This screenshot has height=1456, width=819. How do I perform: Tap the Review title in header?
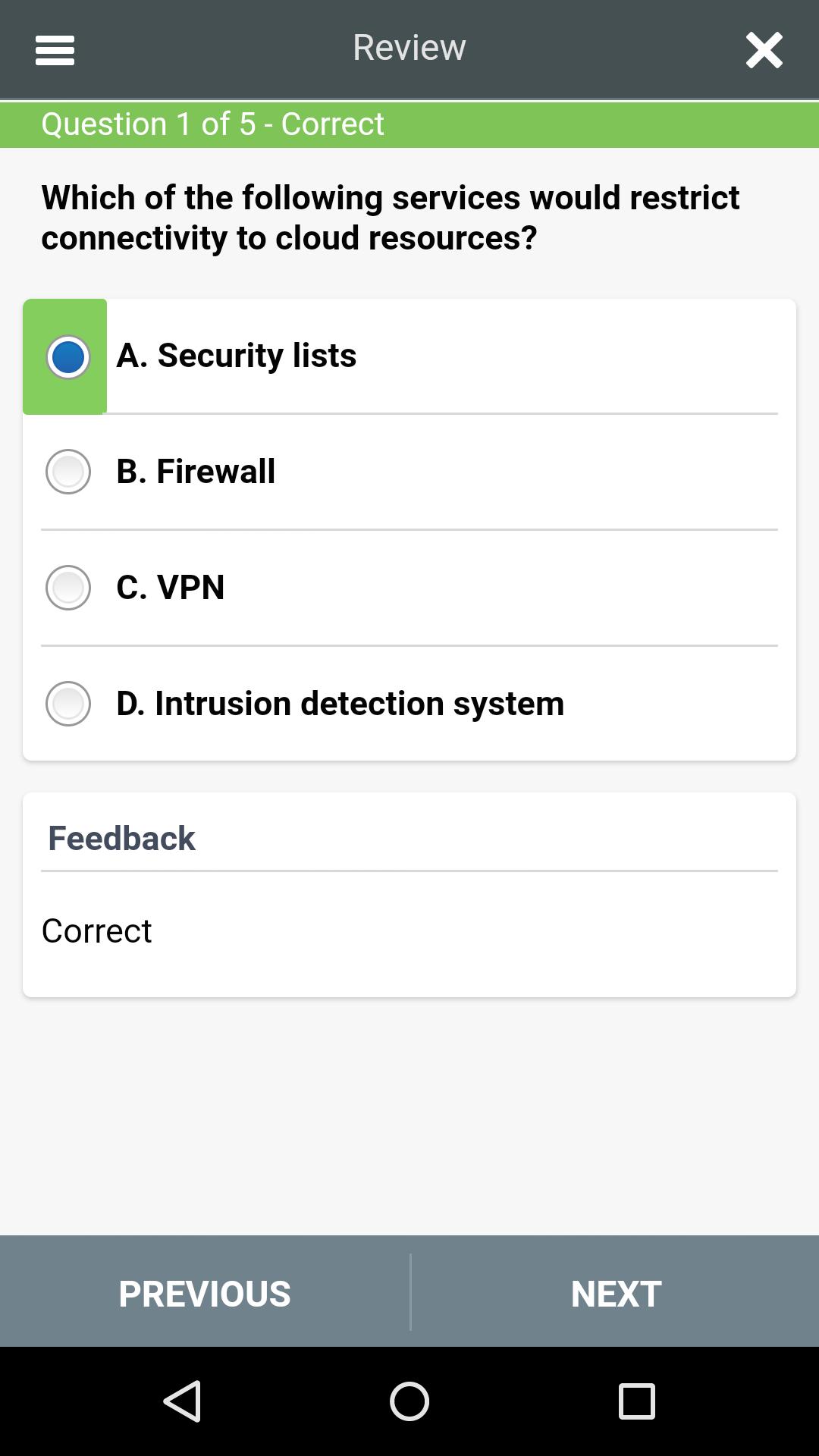coord(409,48)
